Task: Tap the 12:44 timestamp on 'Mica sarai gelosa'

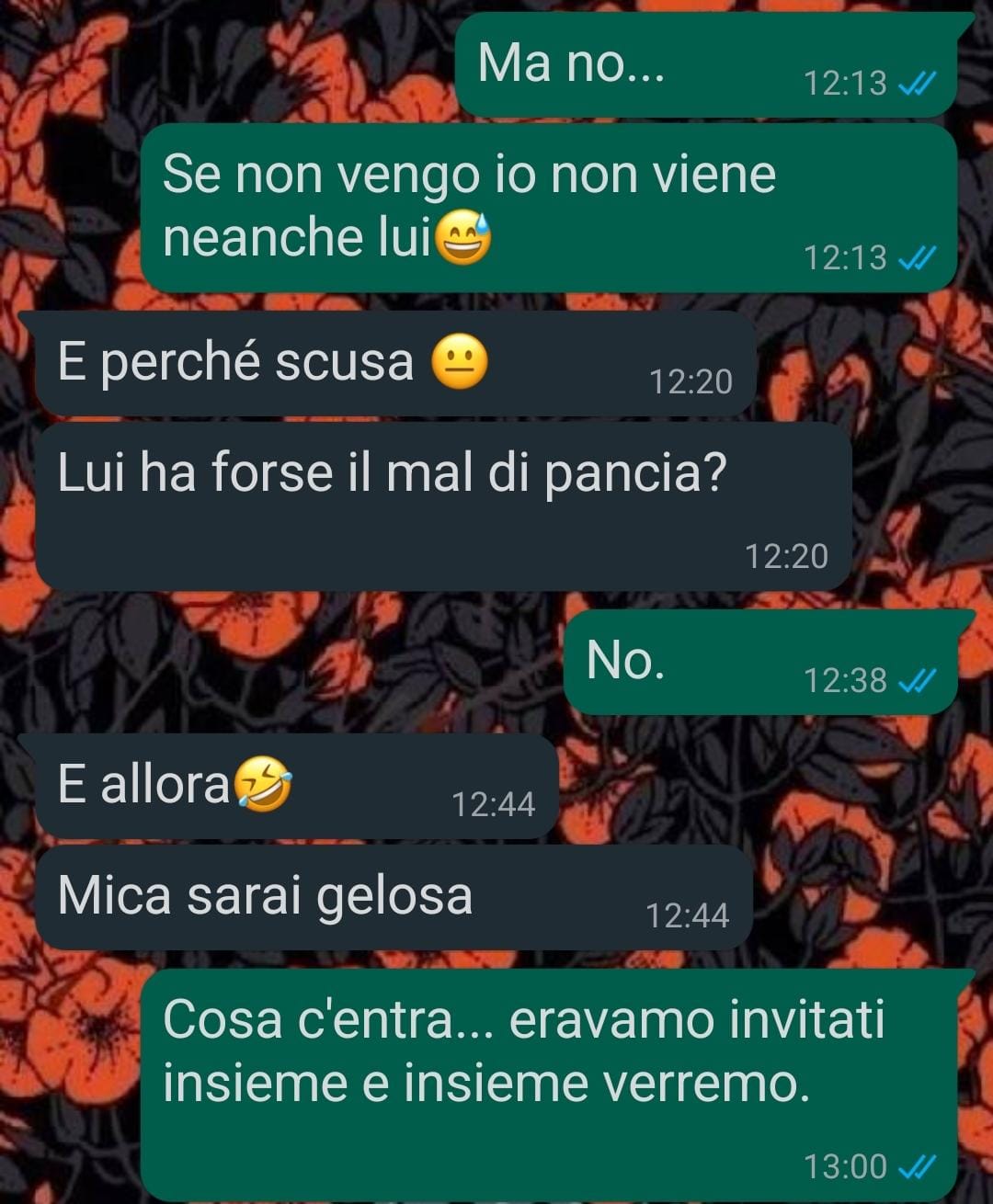Action: [687, 916]
